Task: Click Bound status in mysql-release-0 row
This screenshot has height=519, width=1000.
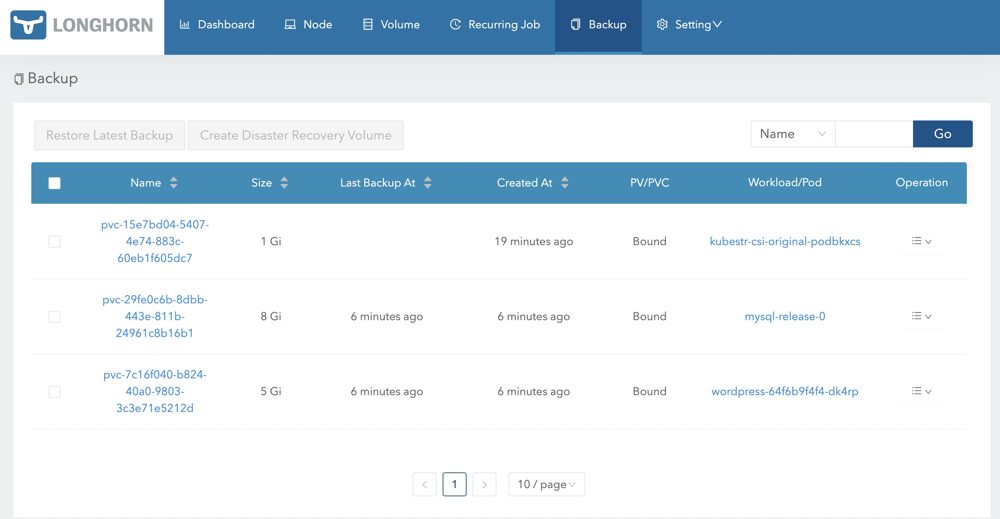Action: (x=650, y=316)
